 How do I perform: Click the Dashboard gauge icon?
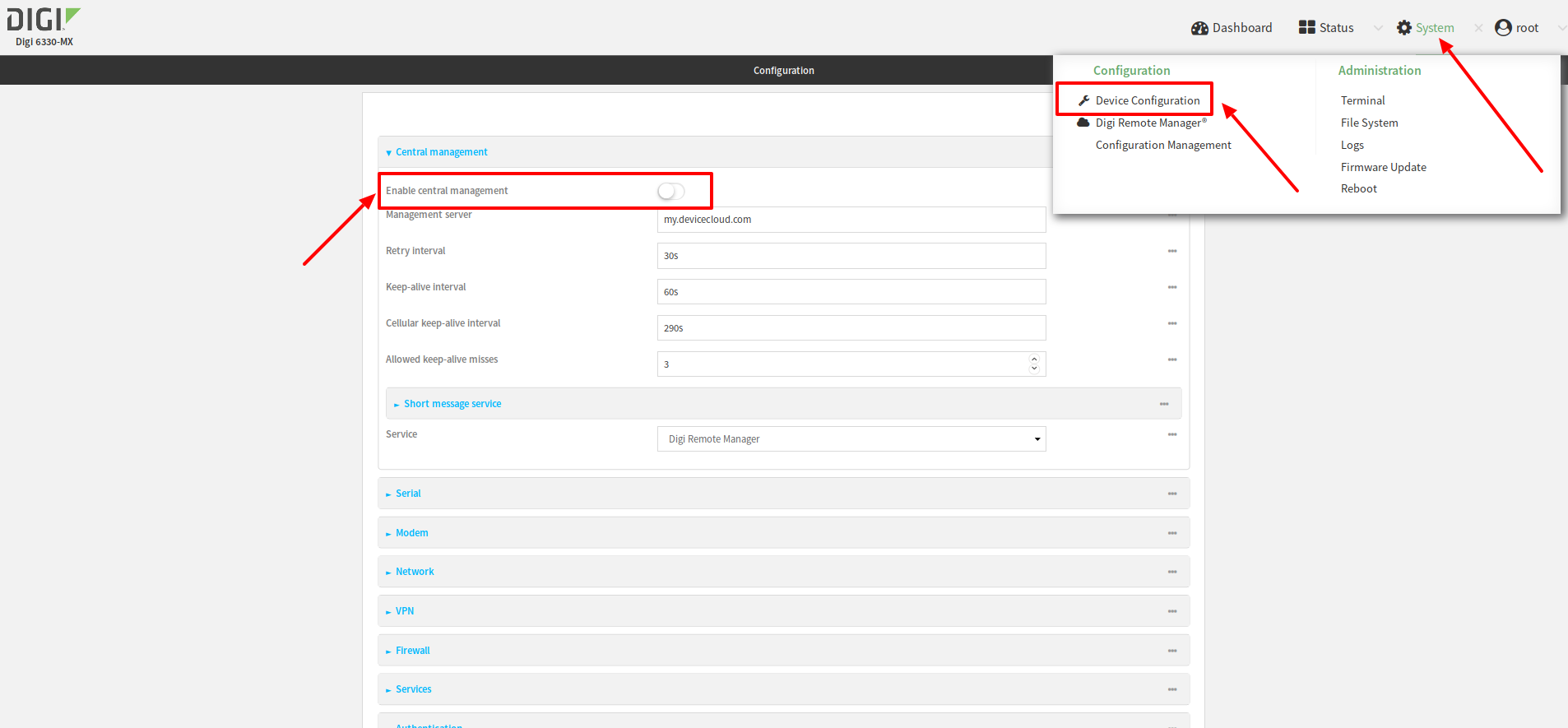1199,28
